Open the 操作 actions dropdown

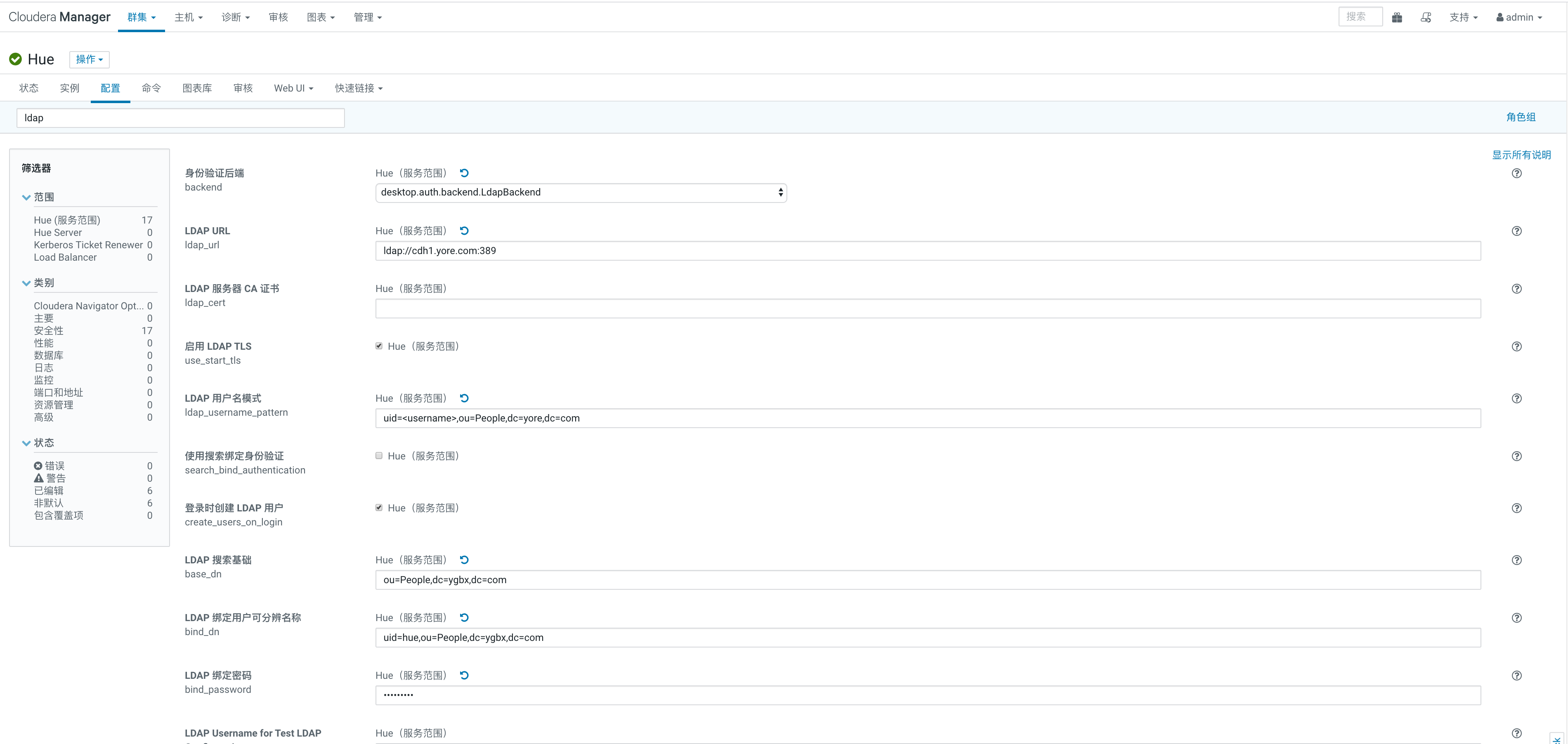(x=89, y=59)
